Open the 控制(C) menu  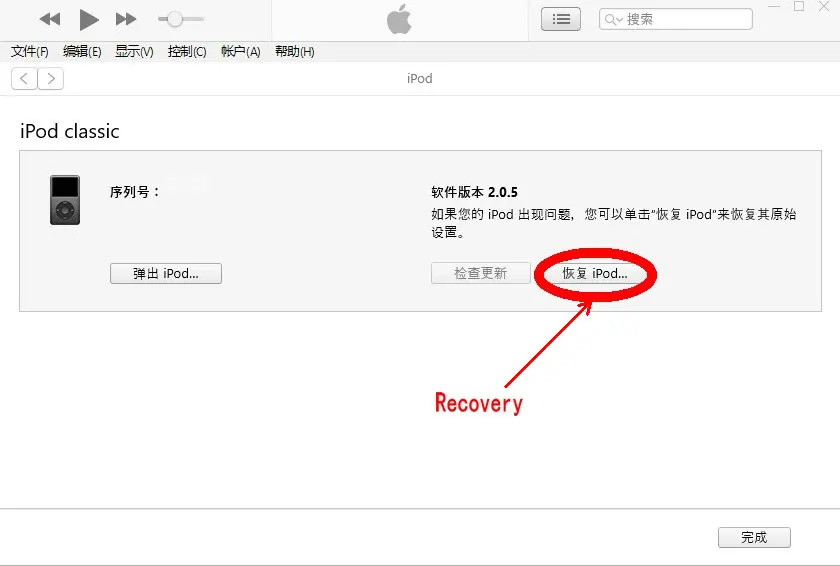(187, 51)
